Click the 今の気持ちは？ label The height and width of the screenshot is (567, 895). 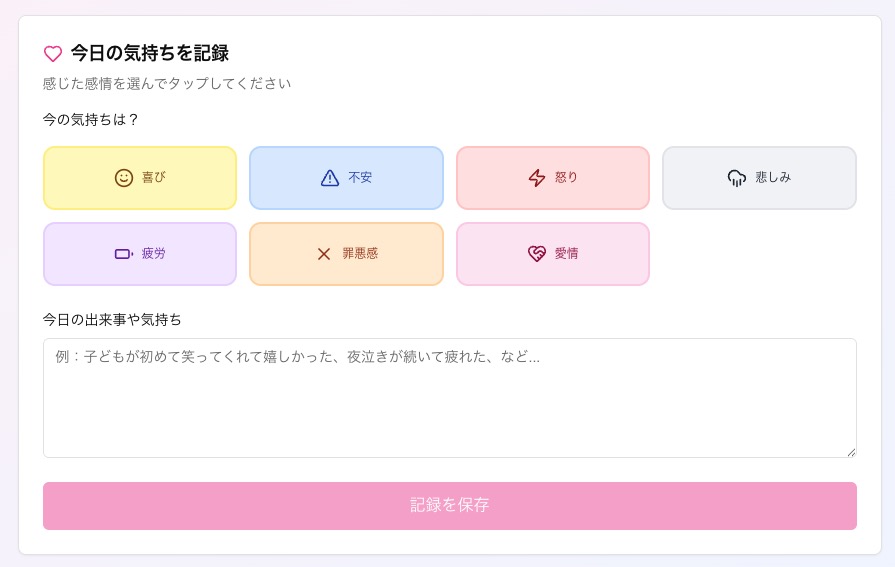point(91,120)
